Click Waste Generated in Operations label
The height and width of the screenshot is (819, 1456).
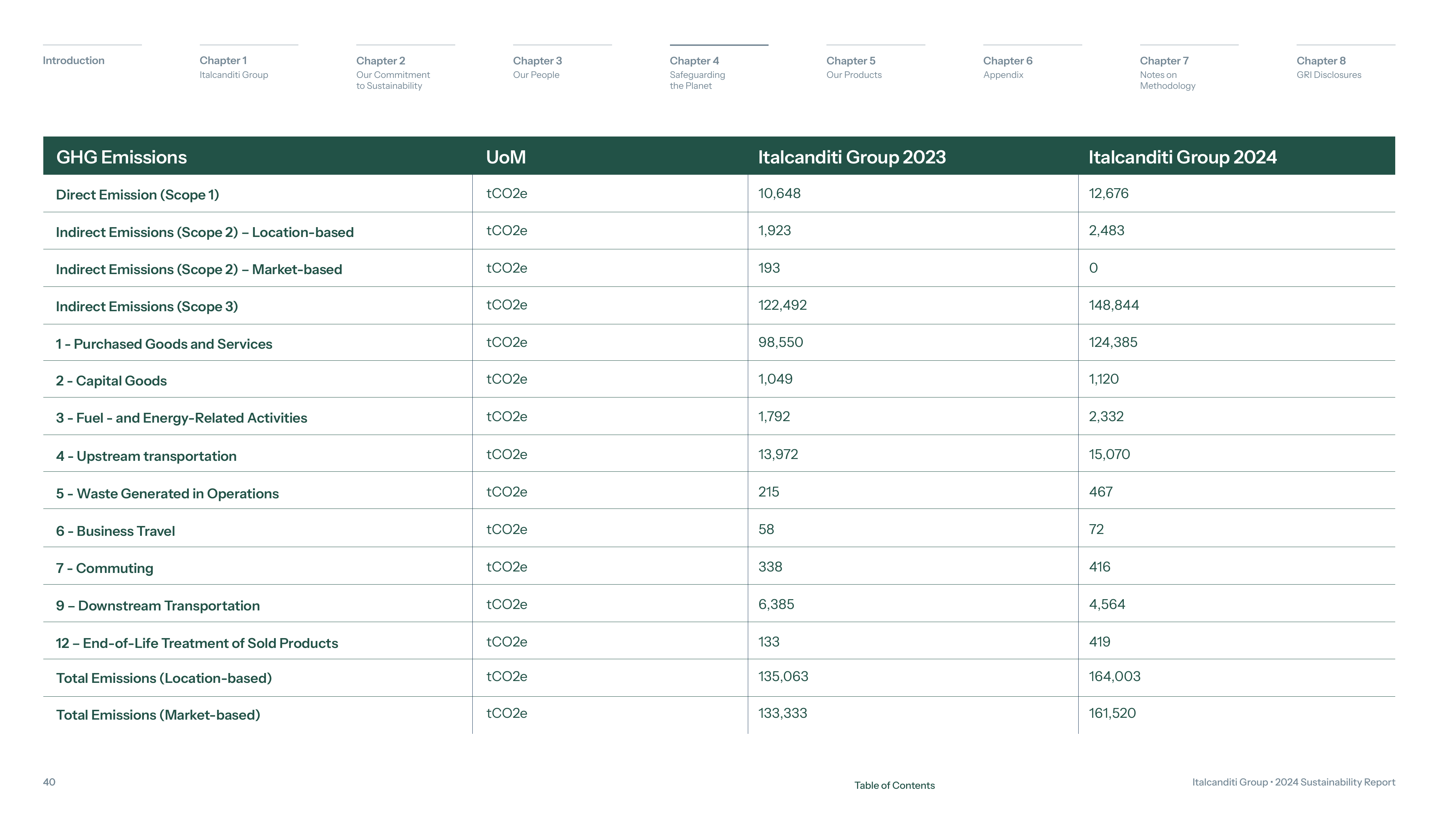click(167, 494)
